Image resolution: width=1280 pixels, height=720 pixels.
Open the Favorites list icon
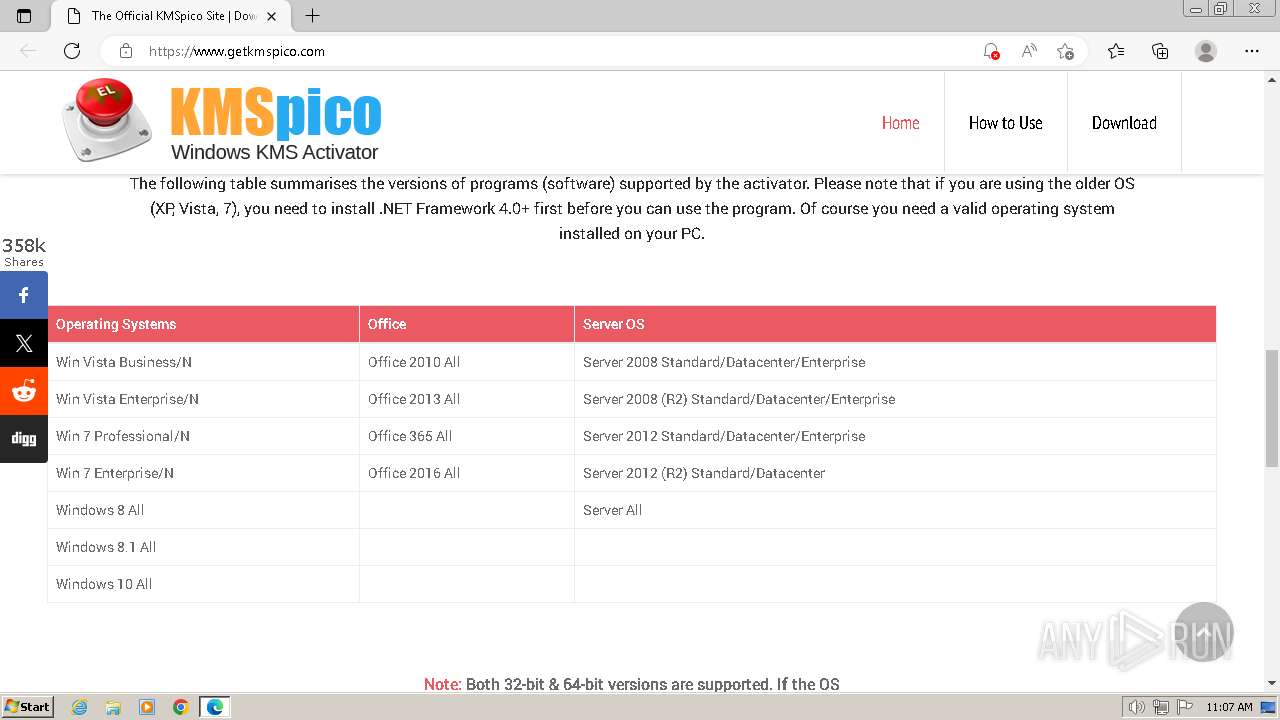pos(1116,51)
